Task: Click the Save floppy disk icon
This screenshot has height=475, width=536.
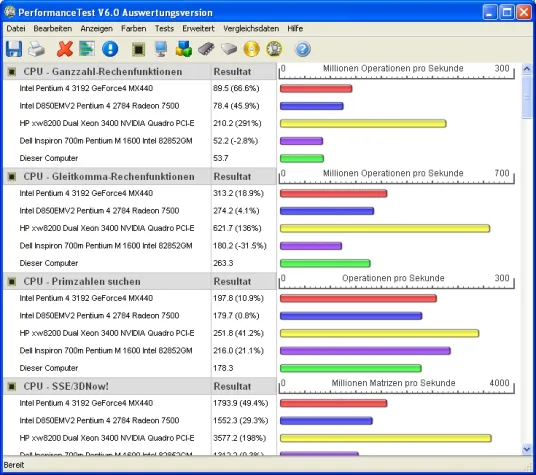Action: coord(14,49)
